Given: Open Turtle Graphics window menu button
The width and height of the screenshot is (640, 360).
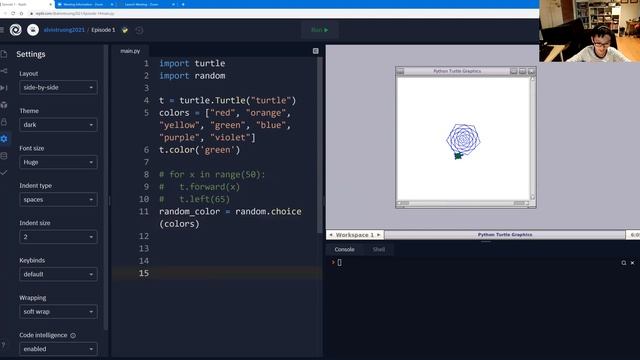Looking at the screenshot, I should pyautogui.click(x=400, y=71).
